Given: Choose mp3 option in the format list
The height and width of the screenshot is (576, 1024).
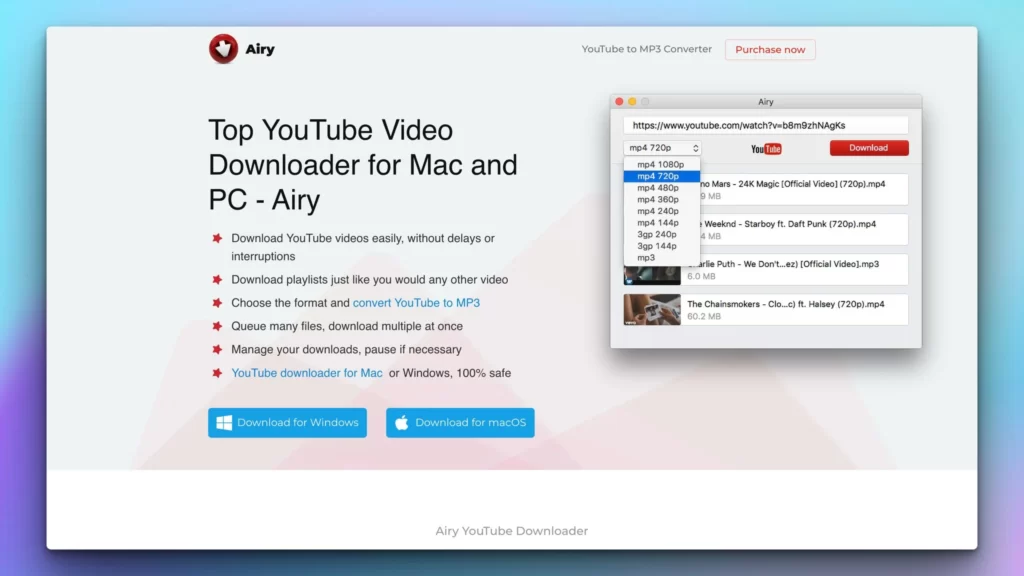Looking at the screenshot, I should pos(646,258).
